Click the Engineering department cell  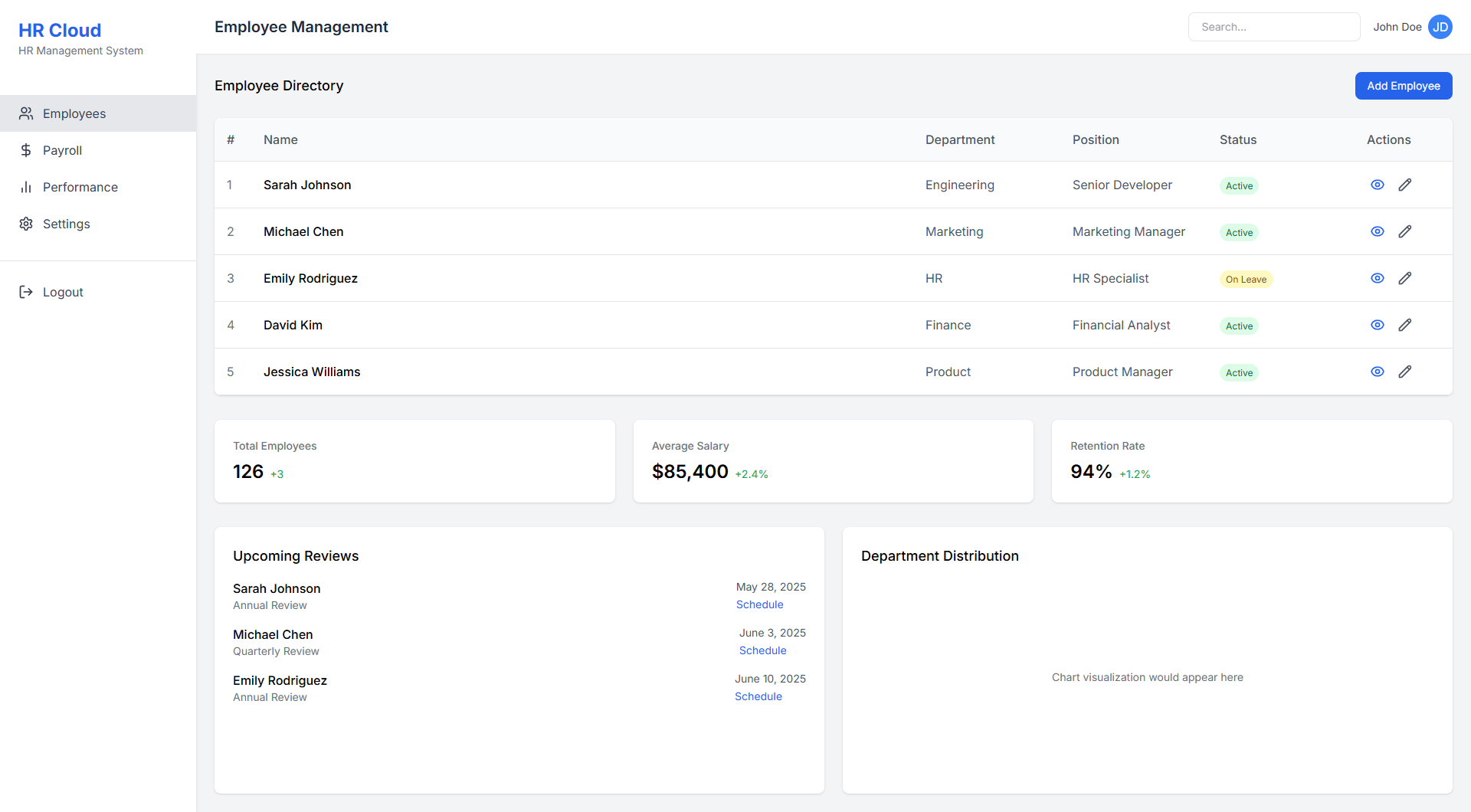[x=960, y=185]
